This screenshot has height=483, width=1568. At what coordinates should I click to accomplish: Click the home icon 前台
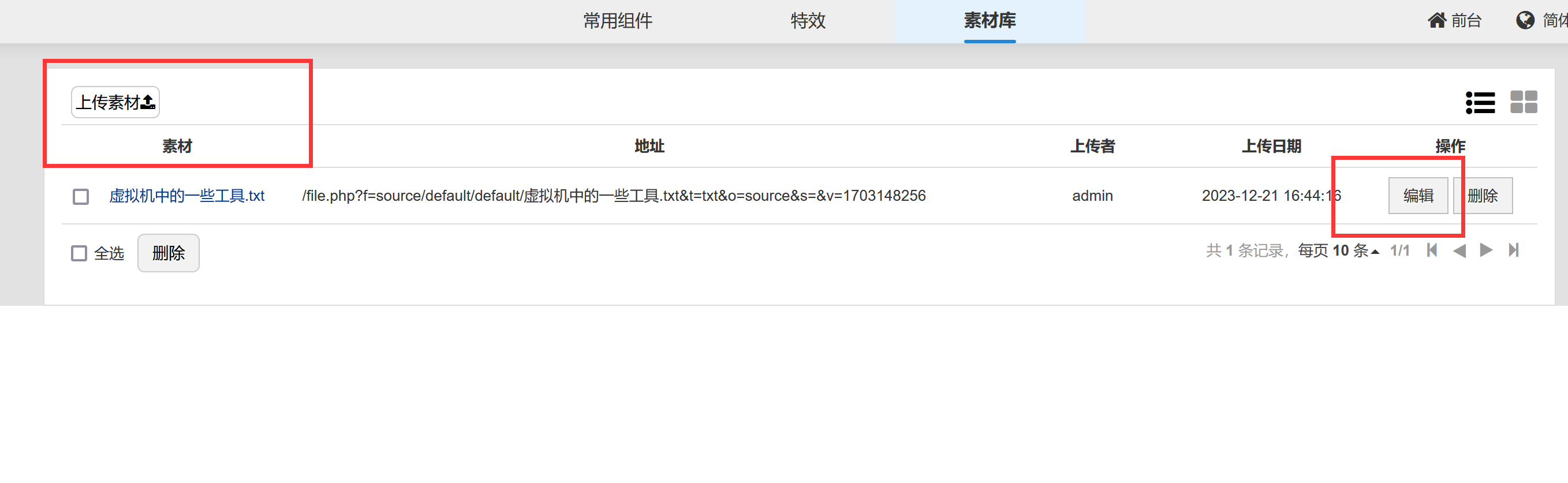point(1454,21)
